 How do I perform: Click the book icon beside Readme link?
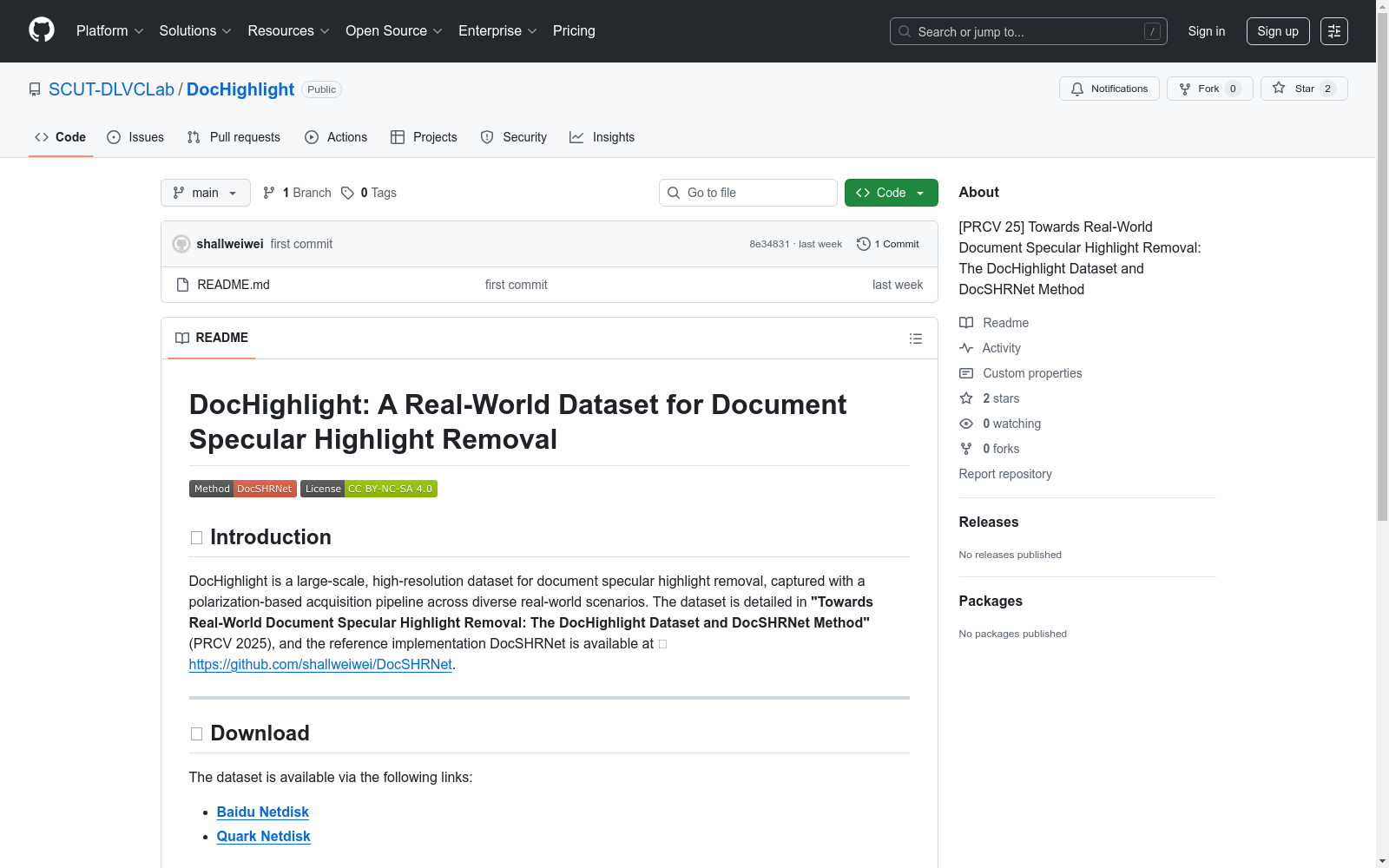point(966,323)
